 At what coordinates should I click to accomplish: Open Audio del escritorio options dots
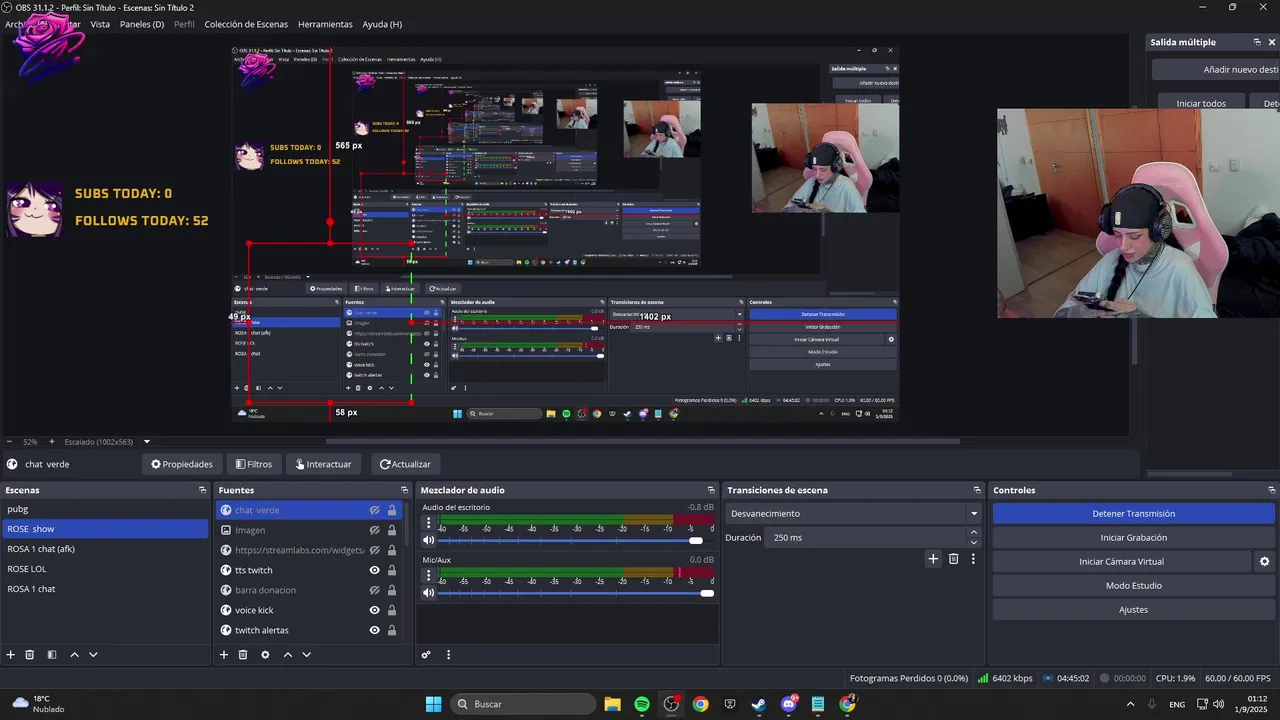[429, 522]
